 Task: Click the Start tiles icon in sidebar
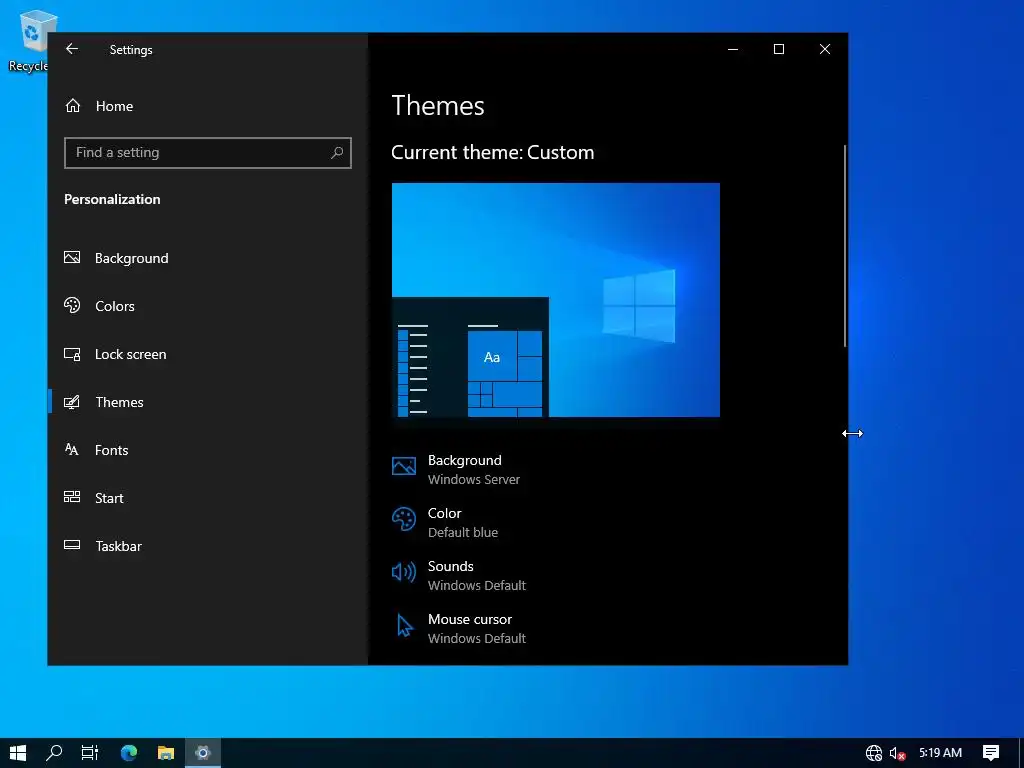click(x=72, y=497)
